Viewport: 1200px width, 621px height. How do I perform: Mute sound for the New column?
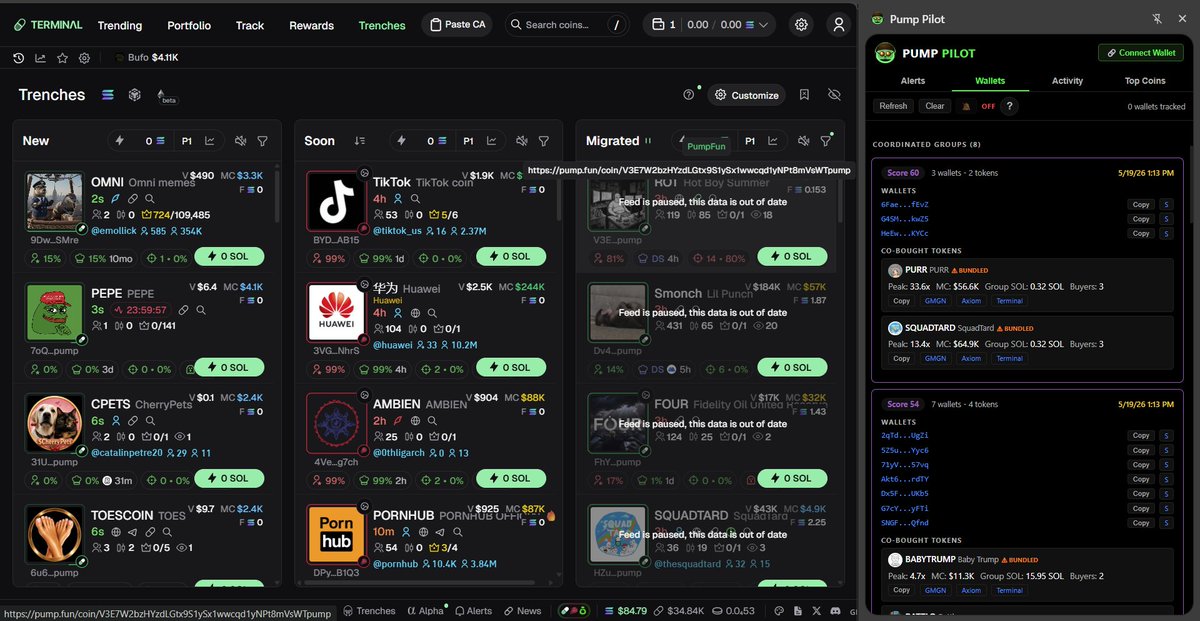[240, 141]
